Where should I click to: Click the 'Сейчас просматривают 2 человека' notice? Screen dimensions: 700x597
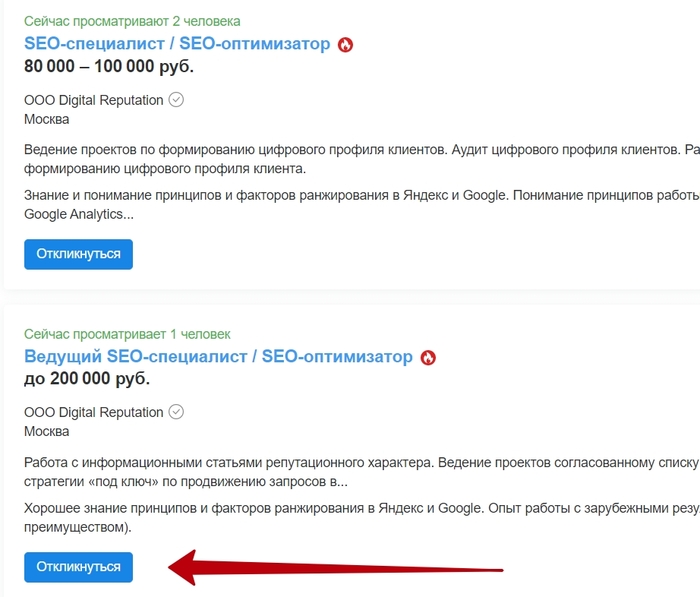(x=132, y=21)
